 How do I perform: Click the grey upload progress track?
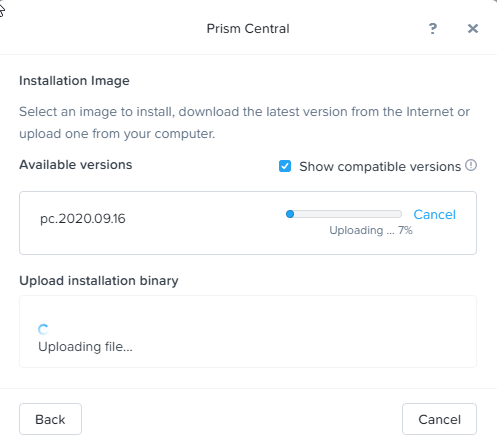[x=344, y=214]
